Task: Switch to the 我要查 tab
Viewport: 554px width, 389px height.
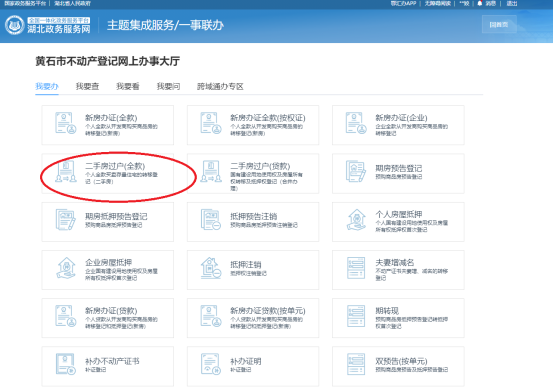Action: coord(87,86)
